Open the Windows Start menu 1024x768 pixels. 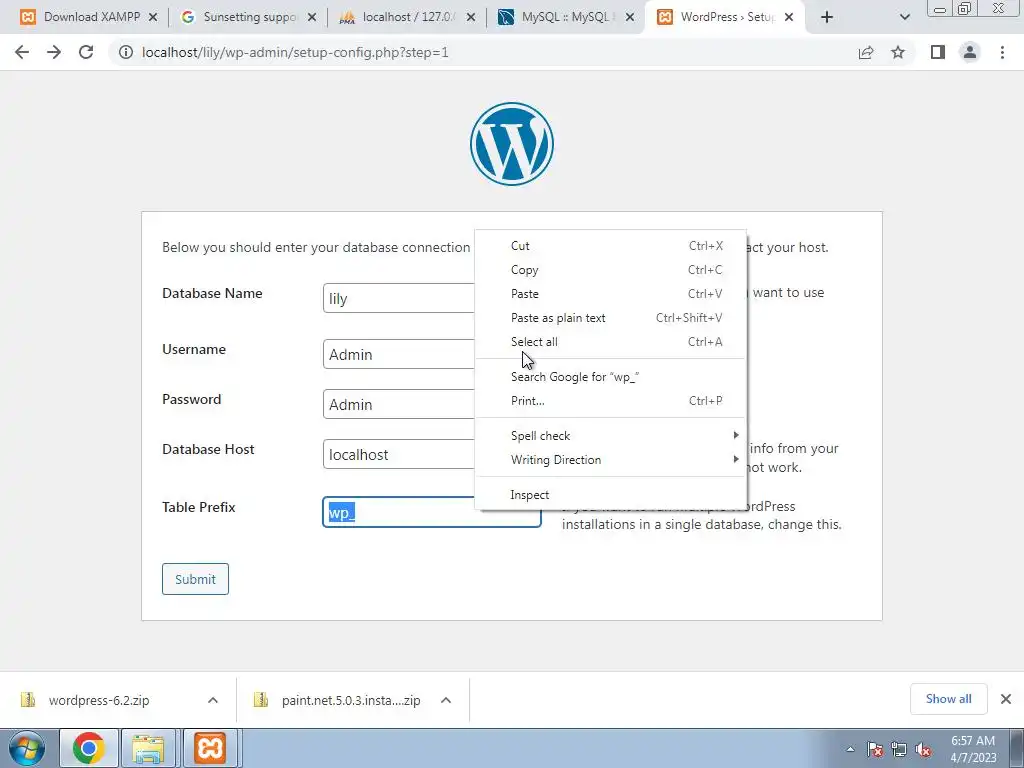[x=25, y=749]
